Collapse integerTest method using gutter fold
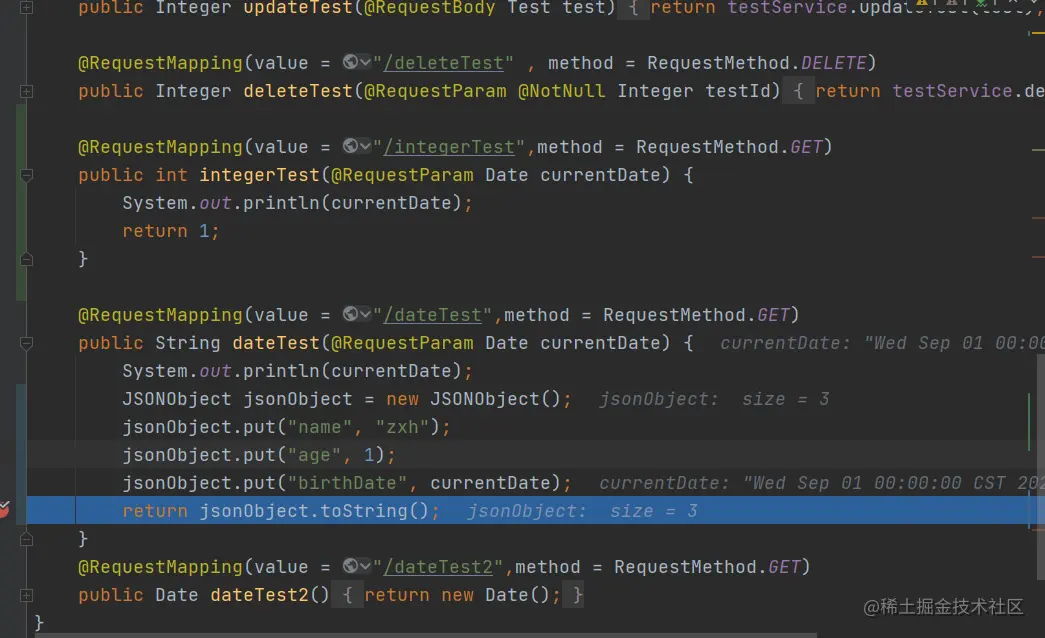Image resolution: width=1045 pixels, height=638 pixels. coord(27,175)
